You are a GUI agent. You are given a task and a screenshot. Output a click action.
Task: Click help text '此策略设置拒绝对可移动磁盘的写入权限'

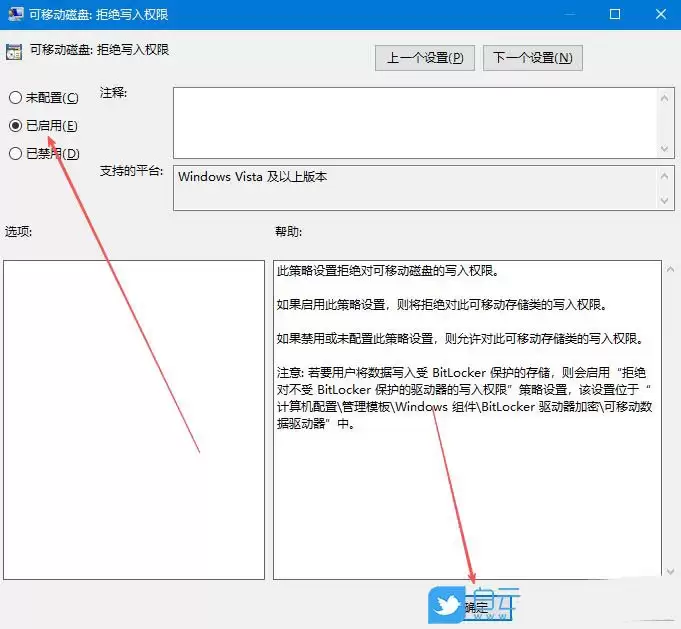click(x=388, y=271)
